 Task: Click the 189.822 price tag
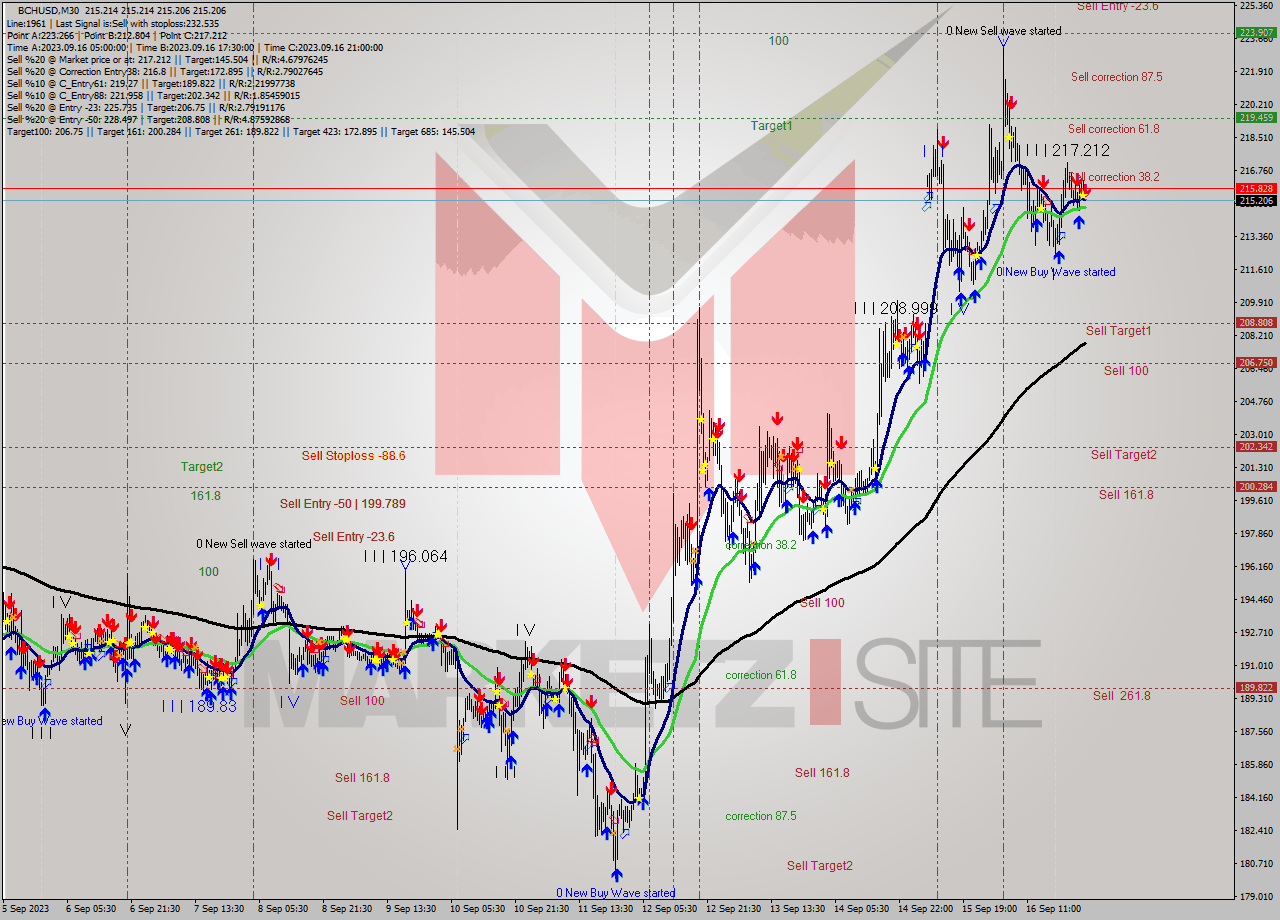[1255, 687]
